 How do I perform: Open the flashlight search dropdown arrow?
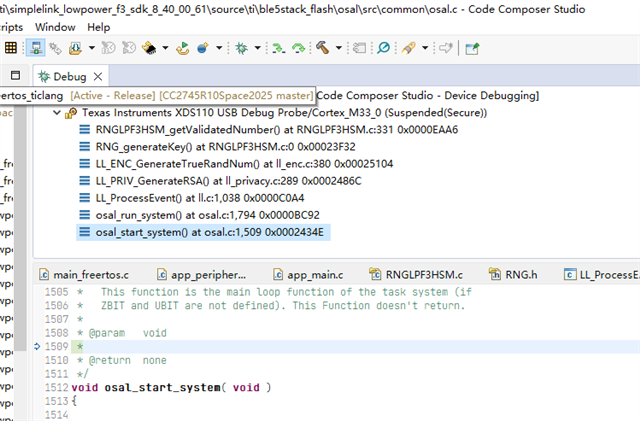[425, 48]
